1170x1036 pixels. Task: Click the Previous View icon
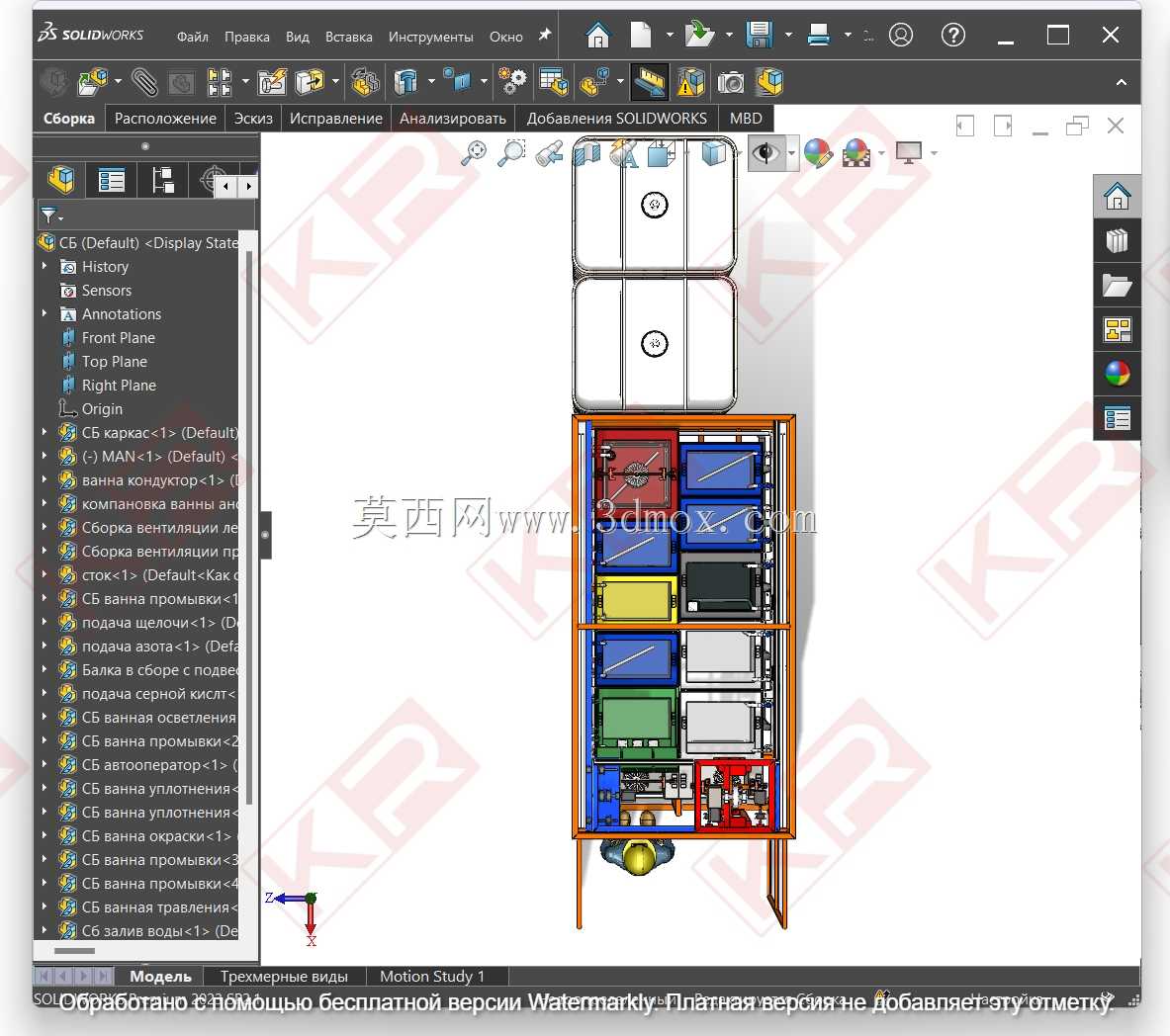point(549,153)
